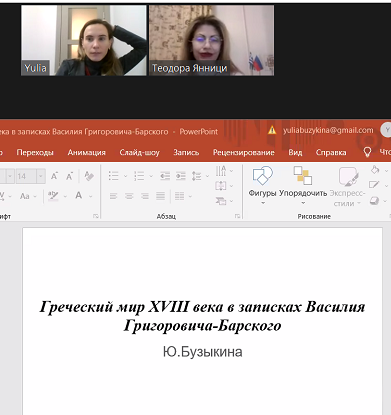
Task: Expand numbered list style dropdown arrow
Action: point(151,176)
